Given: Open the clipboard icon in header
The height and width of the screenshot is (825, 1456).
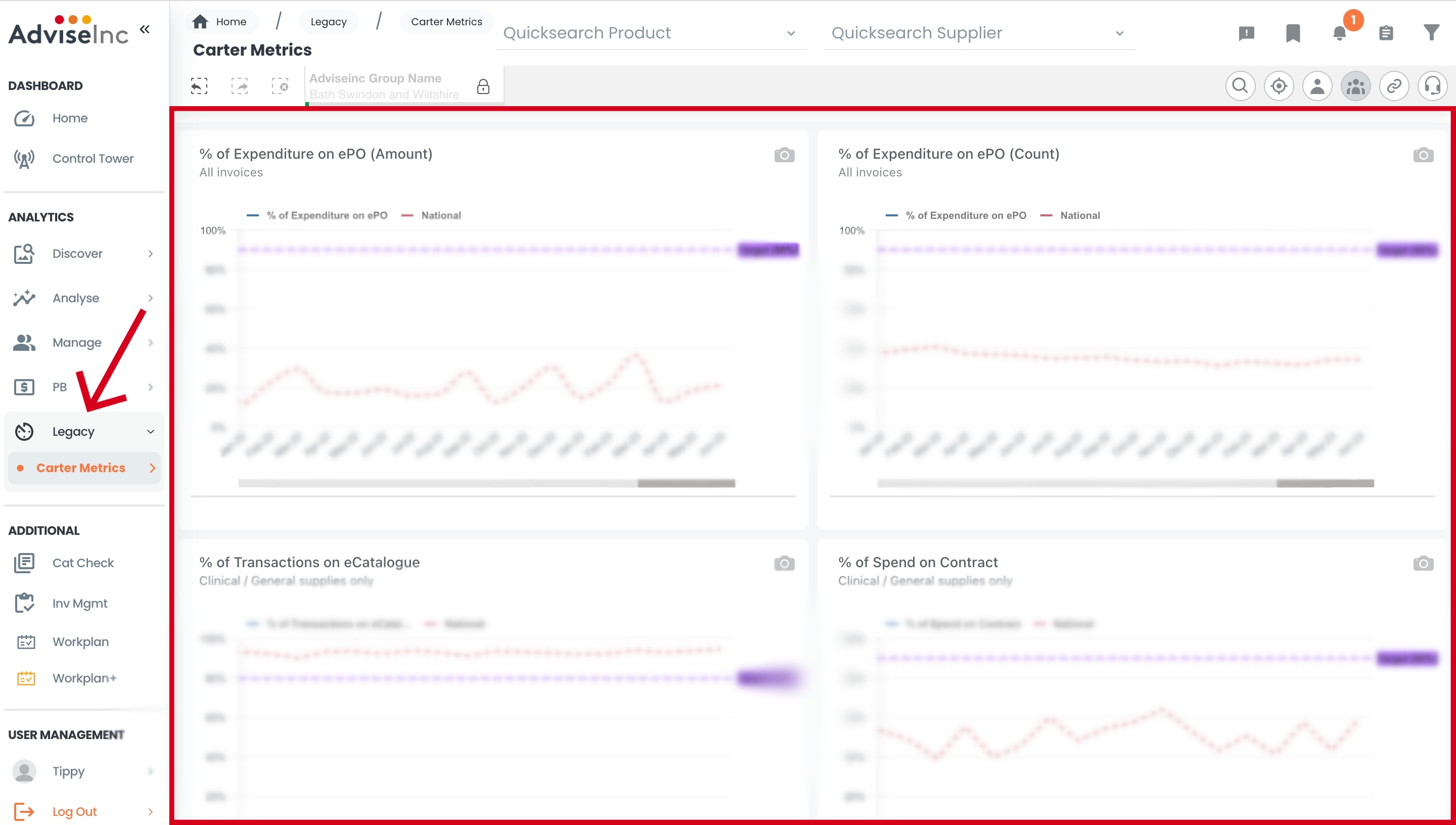Looking at the screenshot, I should pos(1386,33).
